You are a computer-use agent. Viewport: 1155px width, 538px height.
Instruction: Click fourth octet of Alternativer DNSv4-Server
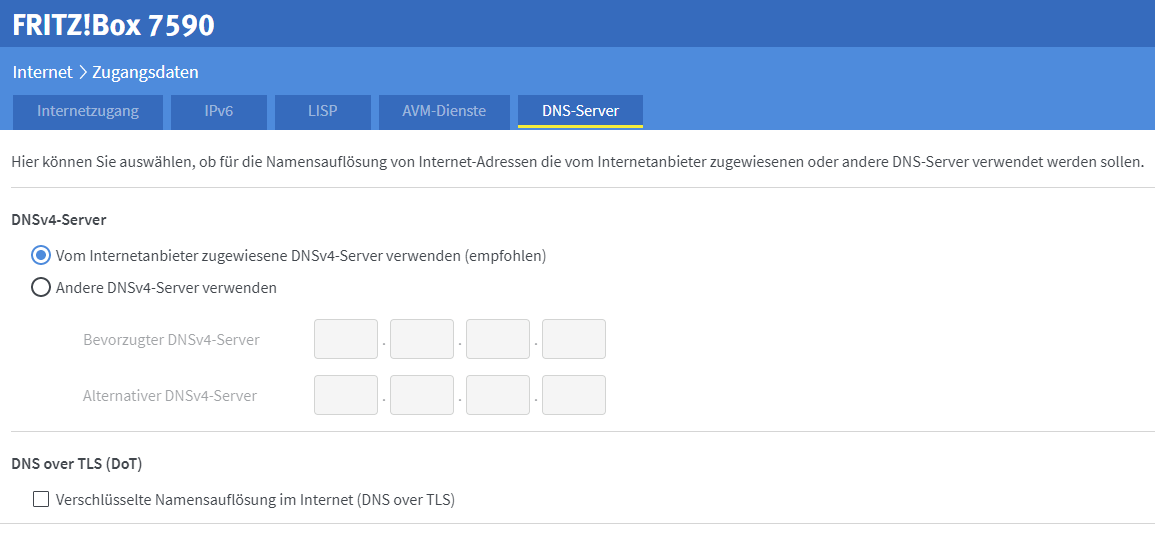(x=574, y=395)
